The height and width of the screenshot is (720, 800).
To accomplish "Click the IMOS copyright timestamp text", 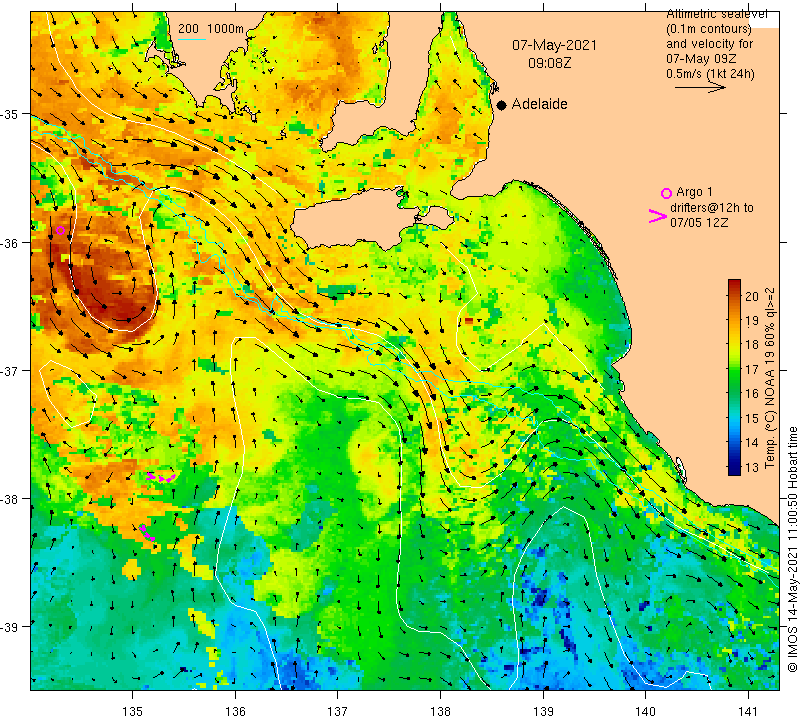I will tap(792, 549).
